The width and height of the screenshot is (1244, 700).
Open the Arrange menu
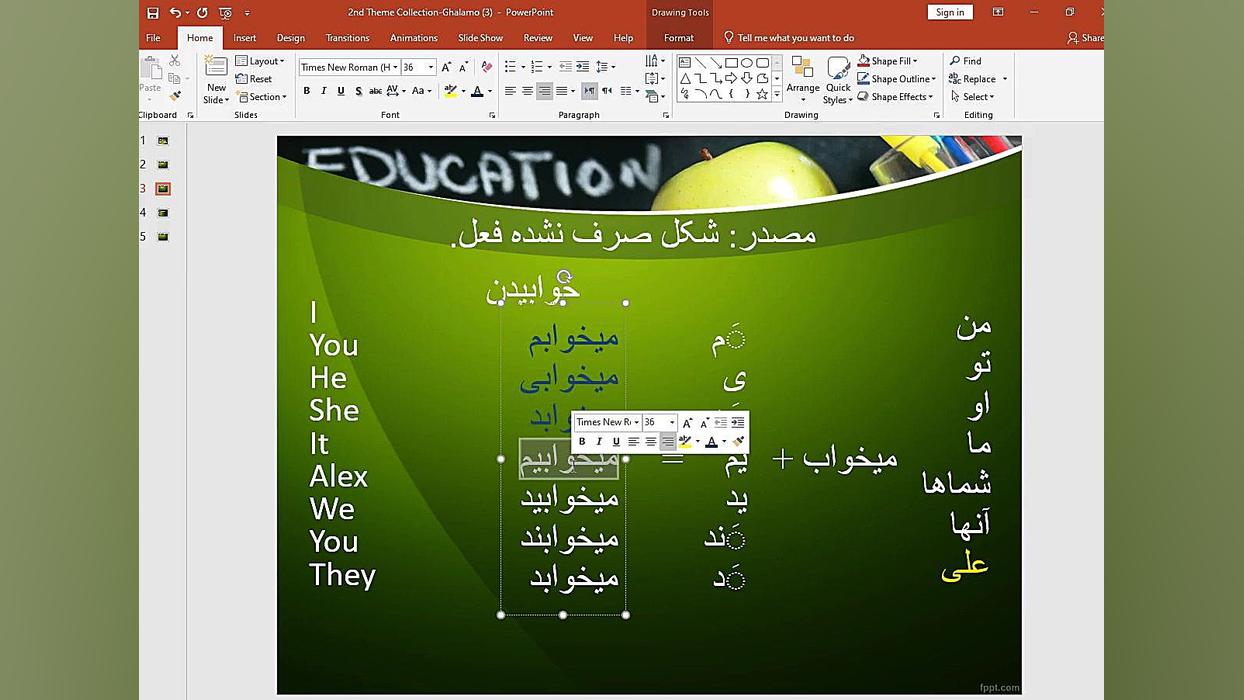(x=802, y=80)
